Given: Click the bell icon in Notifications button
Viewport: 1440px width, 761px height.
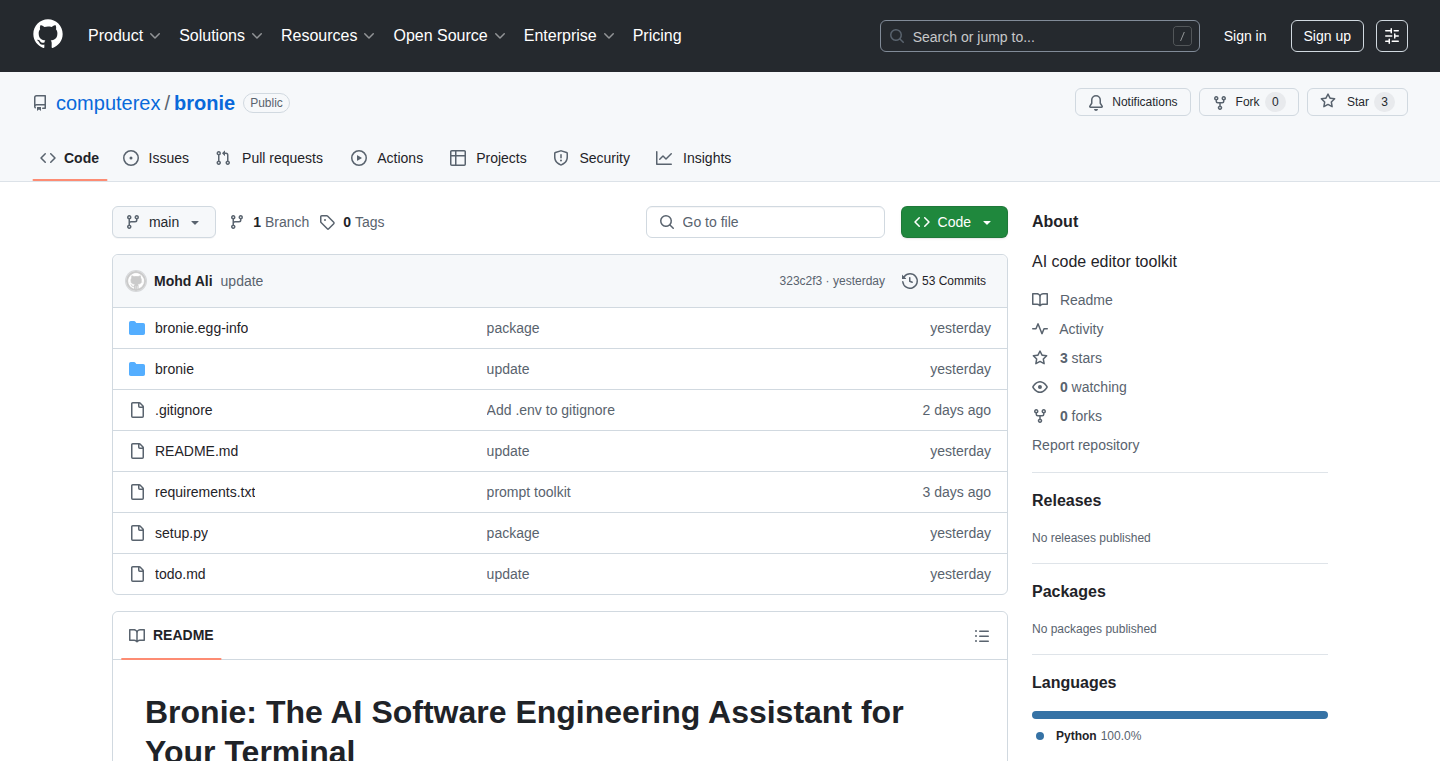Looking at the screenshot, I should 1096,102.
